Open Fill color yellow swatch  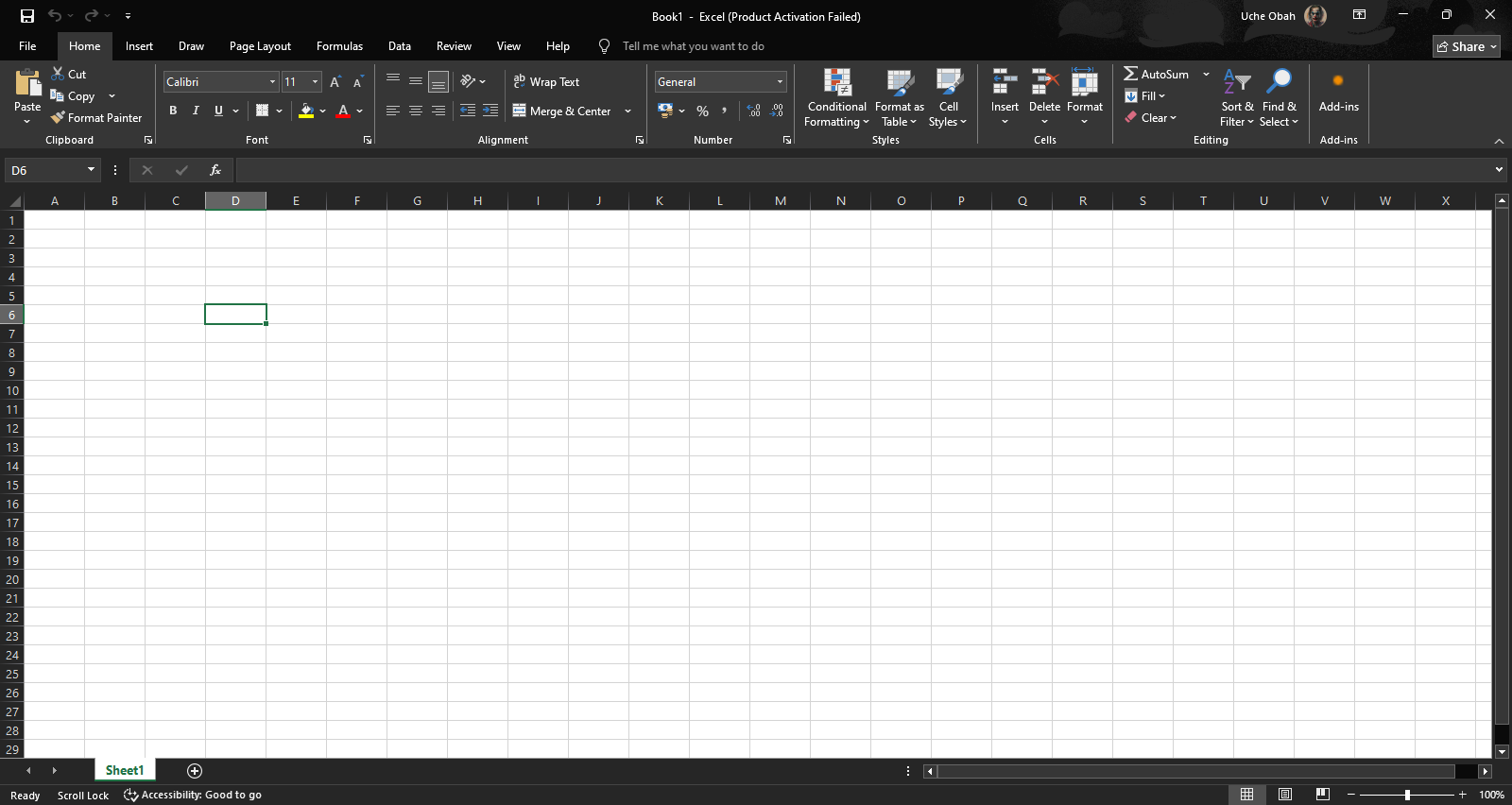pos(306,111)
